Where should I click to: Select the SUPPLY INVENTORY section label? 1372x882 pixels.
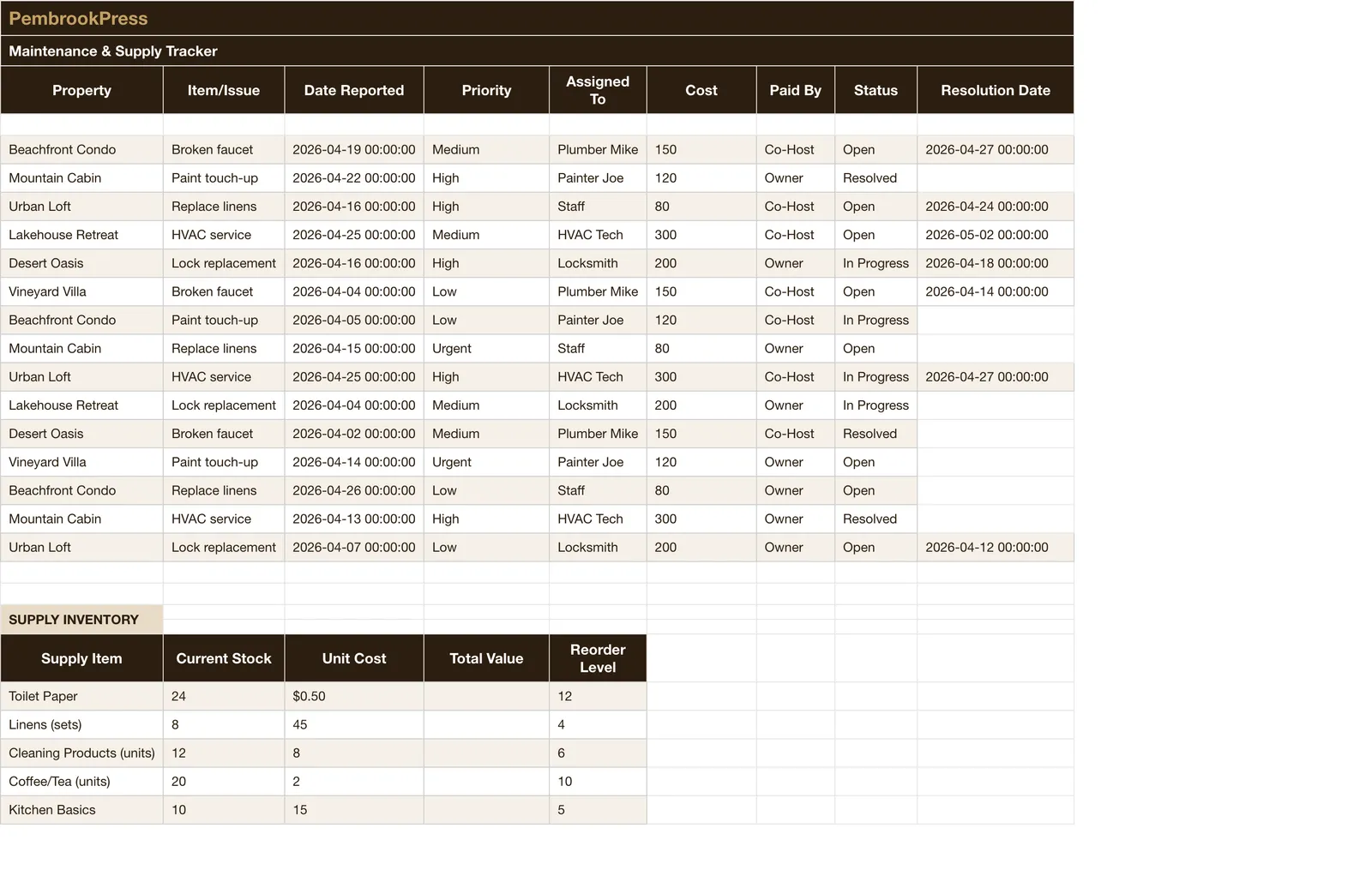pos(81,620)
